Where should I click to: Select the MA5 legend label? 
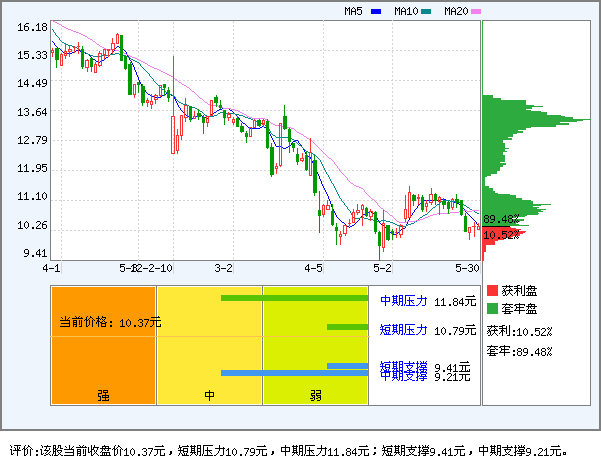(353, 11)
